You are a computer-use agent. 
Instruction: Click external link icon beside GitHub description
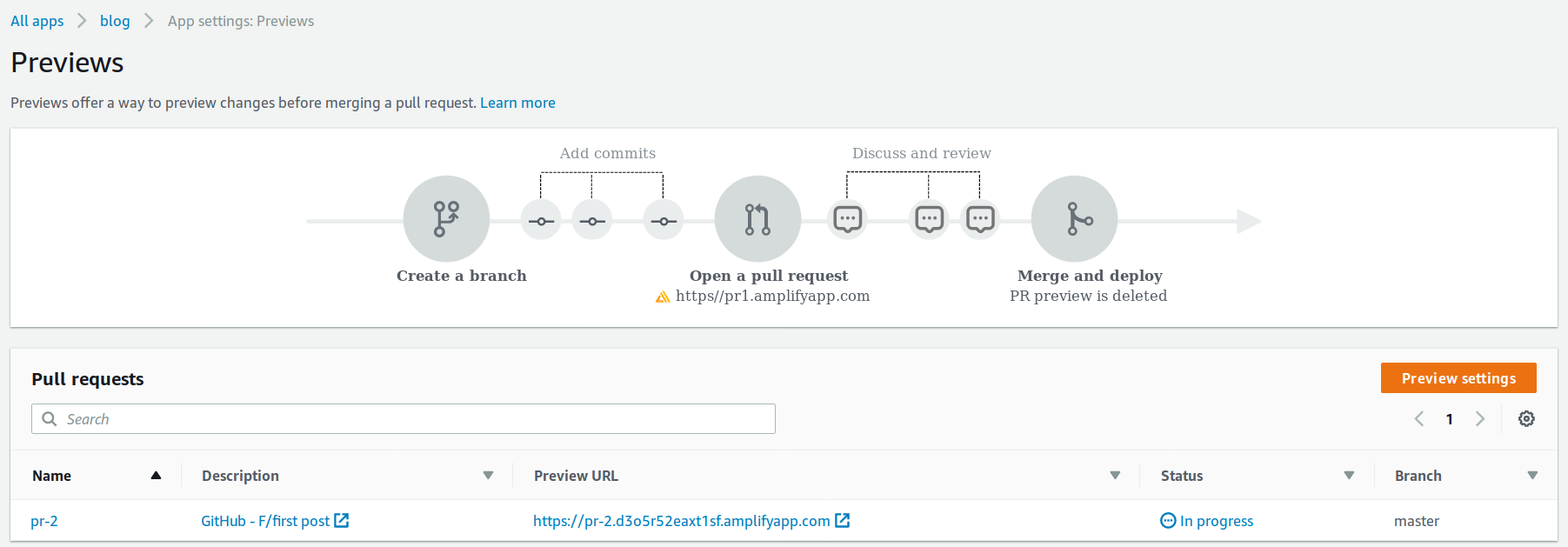coord(342,520)
